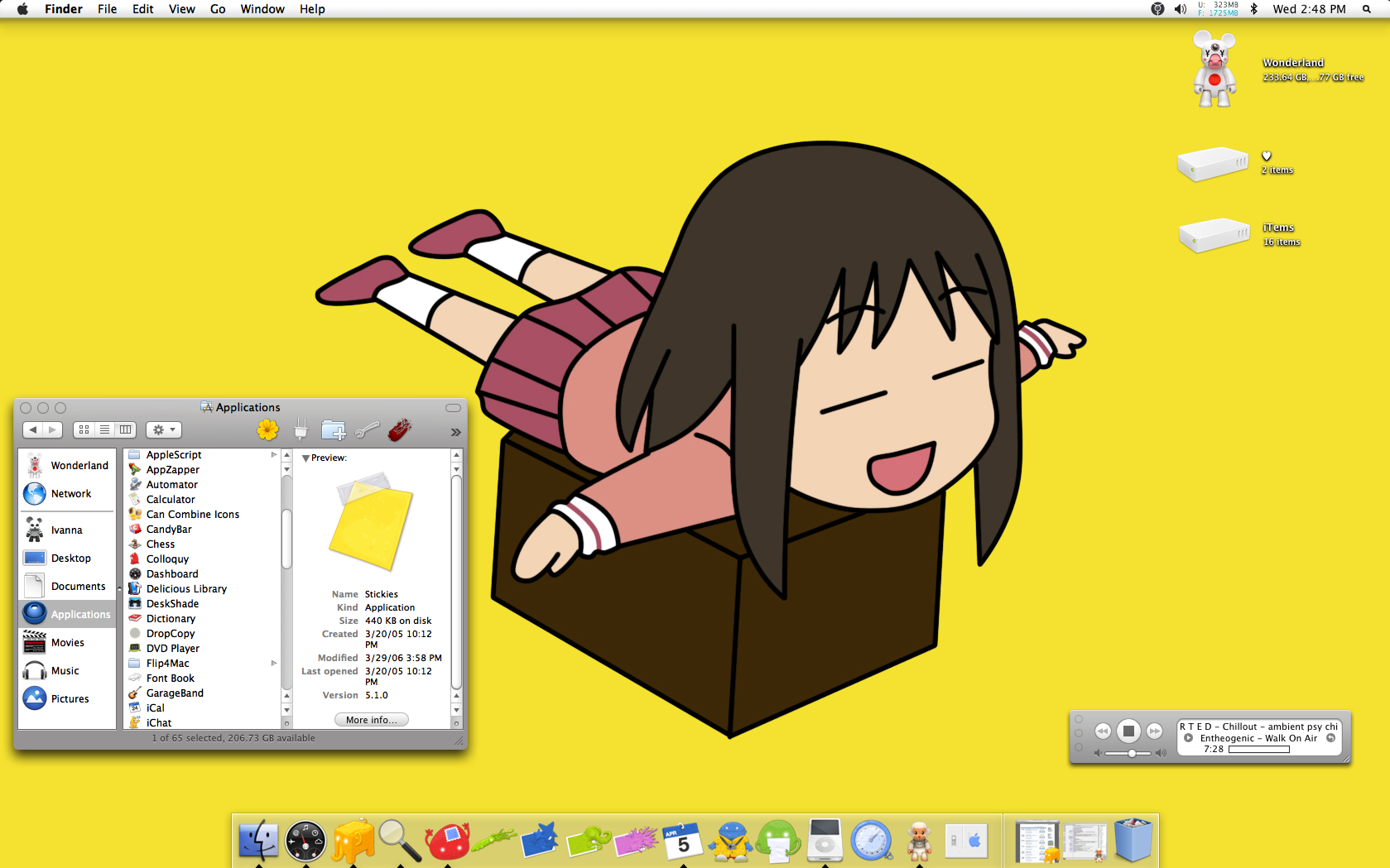Open Finder from the Dock

tap(258, 840)
